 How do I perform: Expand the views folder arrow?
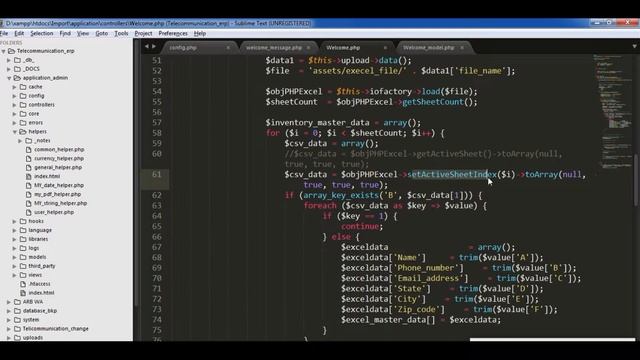(x=15, y=275)
